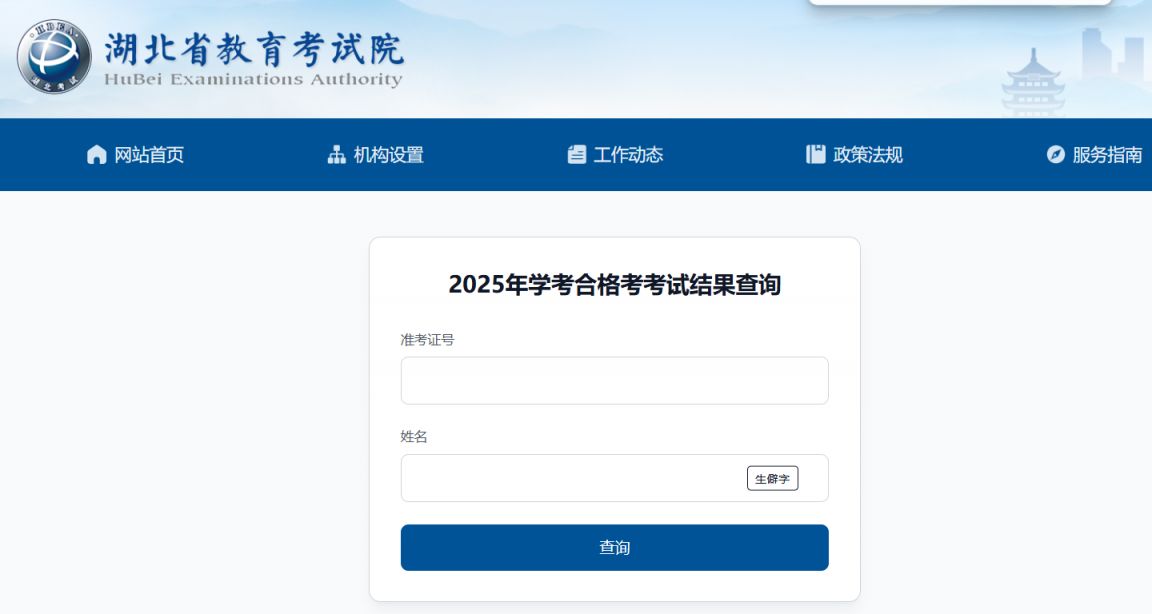Click the Yellow Crane Tower illustration
Screen dimensions: 1152x614
pos(1034,83)
